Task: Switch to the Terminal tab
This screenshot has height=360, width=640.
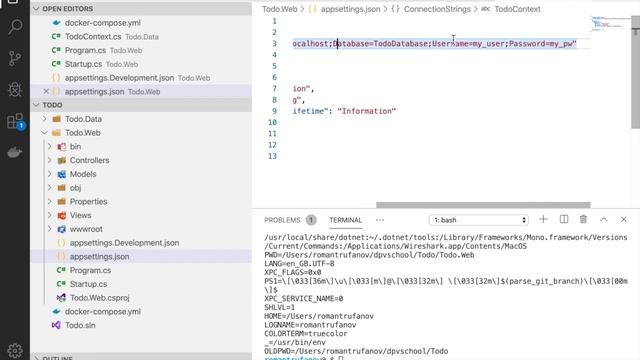Action: [x=346, y=220]
